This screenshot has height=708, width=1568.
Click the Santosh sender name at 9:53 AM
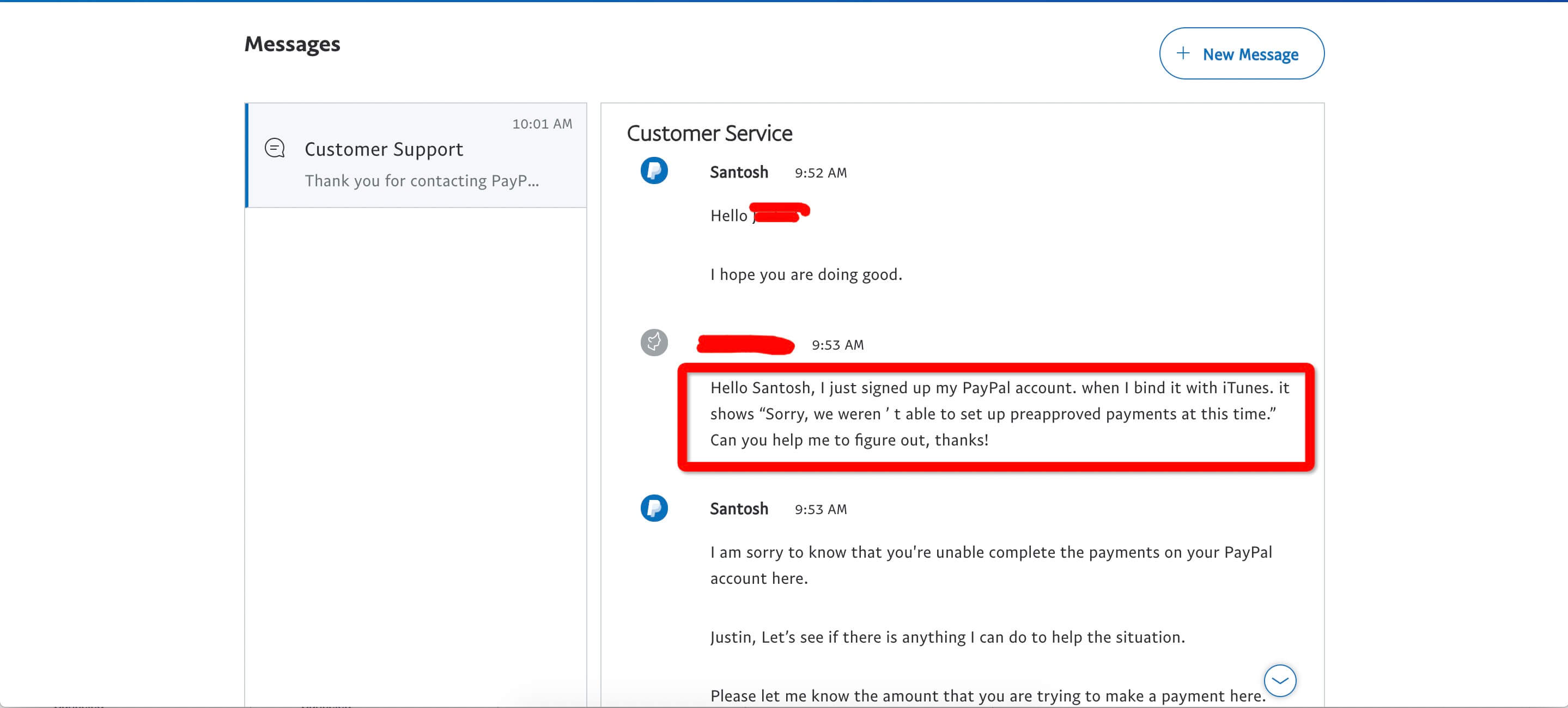pos(738,509)
